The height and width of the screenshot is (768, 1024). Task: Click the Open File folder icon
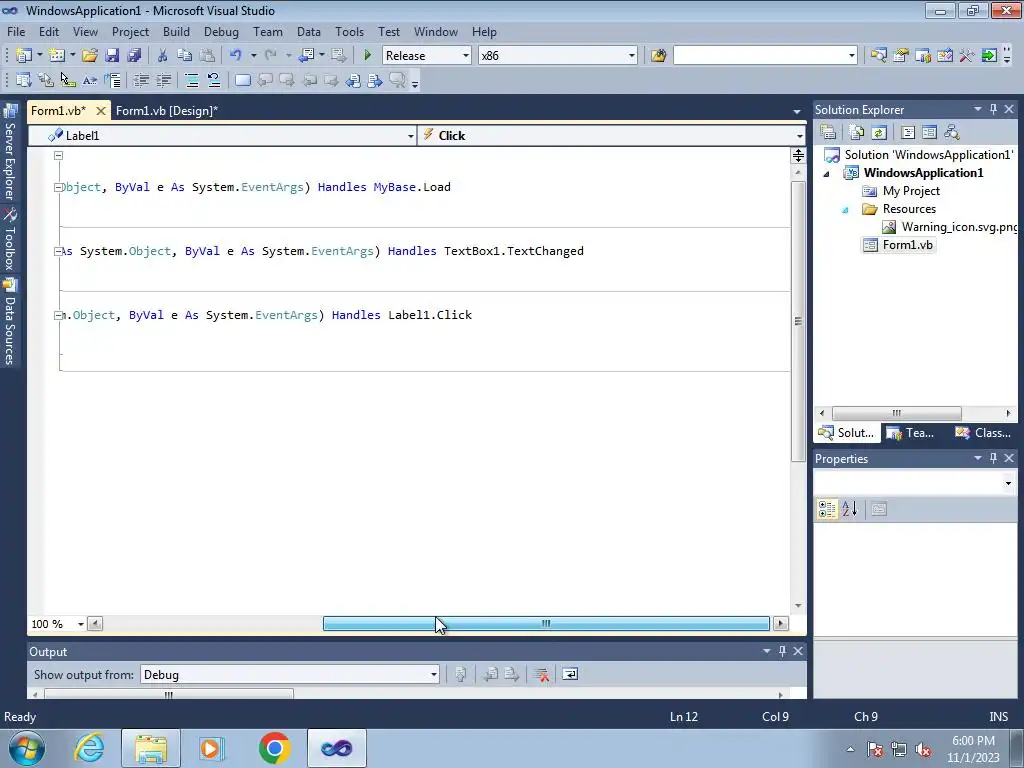pos(90,56)
